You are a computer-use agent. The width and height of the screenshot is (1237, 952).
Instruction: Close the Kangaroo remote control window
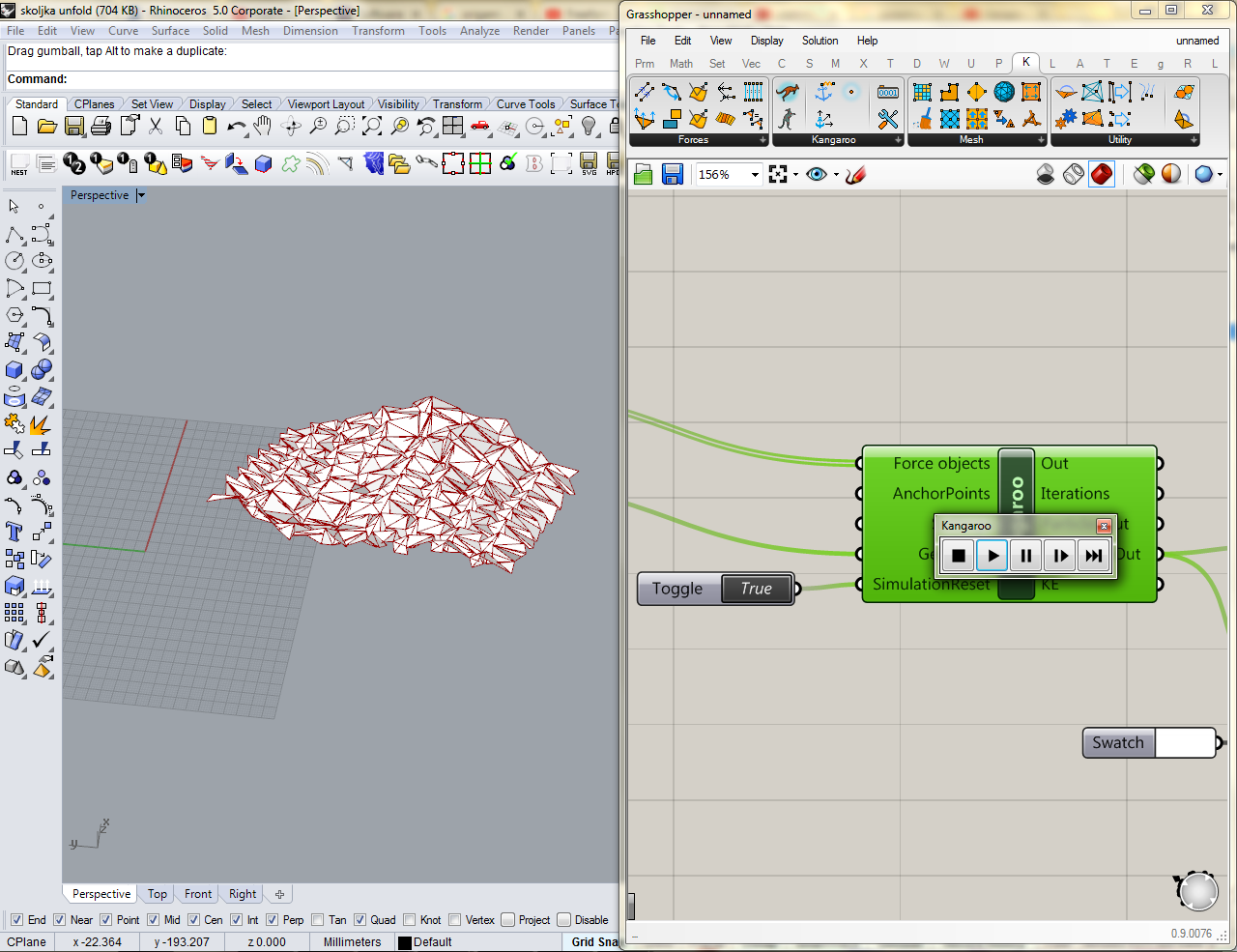pos(1104,526)
